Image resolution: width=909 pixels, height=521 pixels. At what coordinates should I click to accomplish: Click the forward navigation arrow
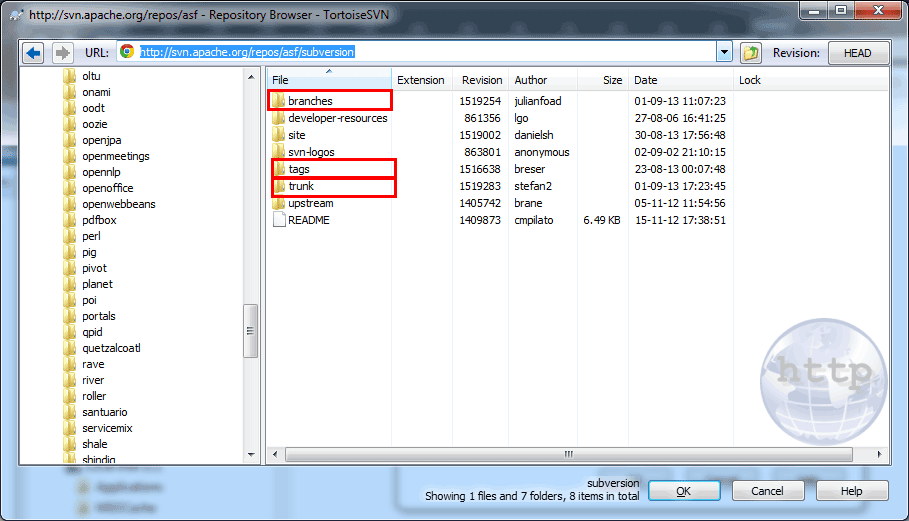(62, 53)
